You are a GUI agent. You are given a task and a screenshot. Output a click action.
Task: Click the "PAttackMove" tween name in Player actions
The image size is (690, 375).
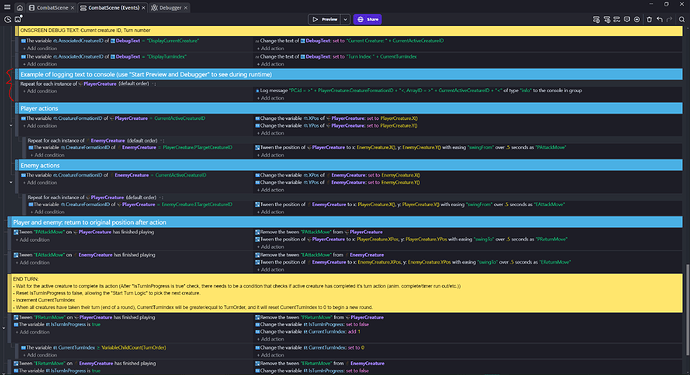[551, 147]
